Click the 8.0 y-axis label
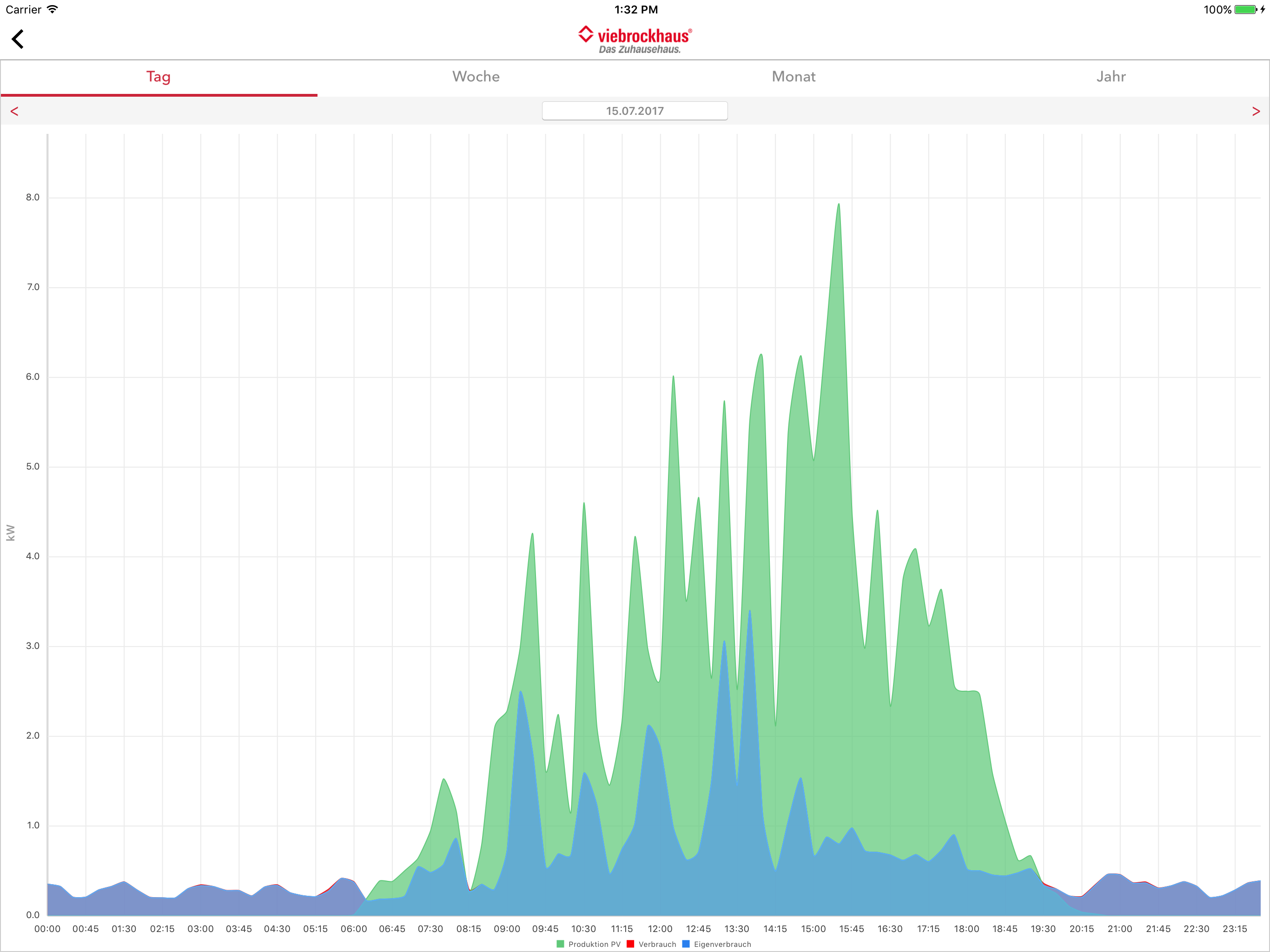 pyautogui.click(x=33, y=198)
